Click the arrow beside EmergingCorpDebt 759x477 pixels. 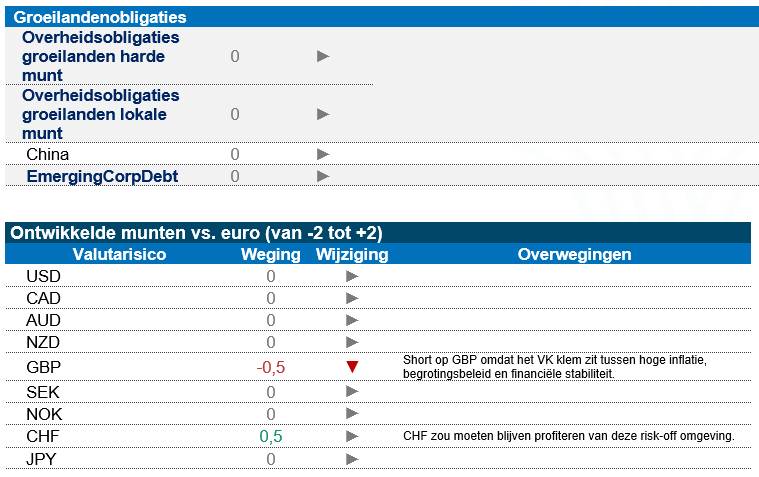(323, 176)
